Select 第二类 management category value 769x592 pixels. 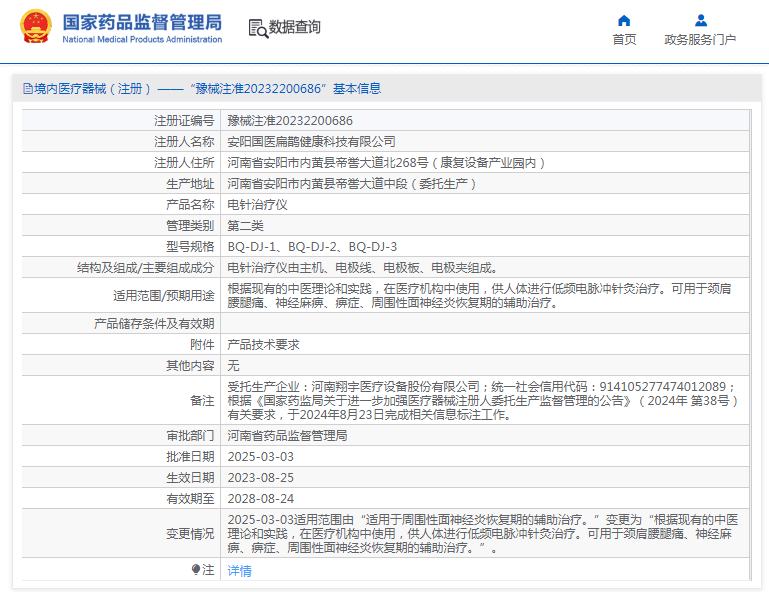[x=245, y=226]
